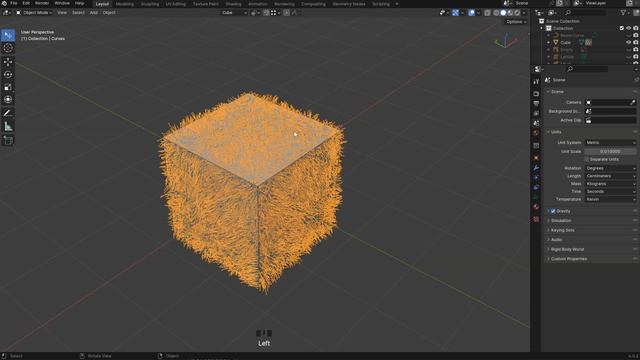This screenshot has width=640, height=360.
Task: Click the viewport axis navigation gizmo
Action: [x=506, y=40]
